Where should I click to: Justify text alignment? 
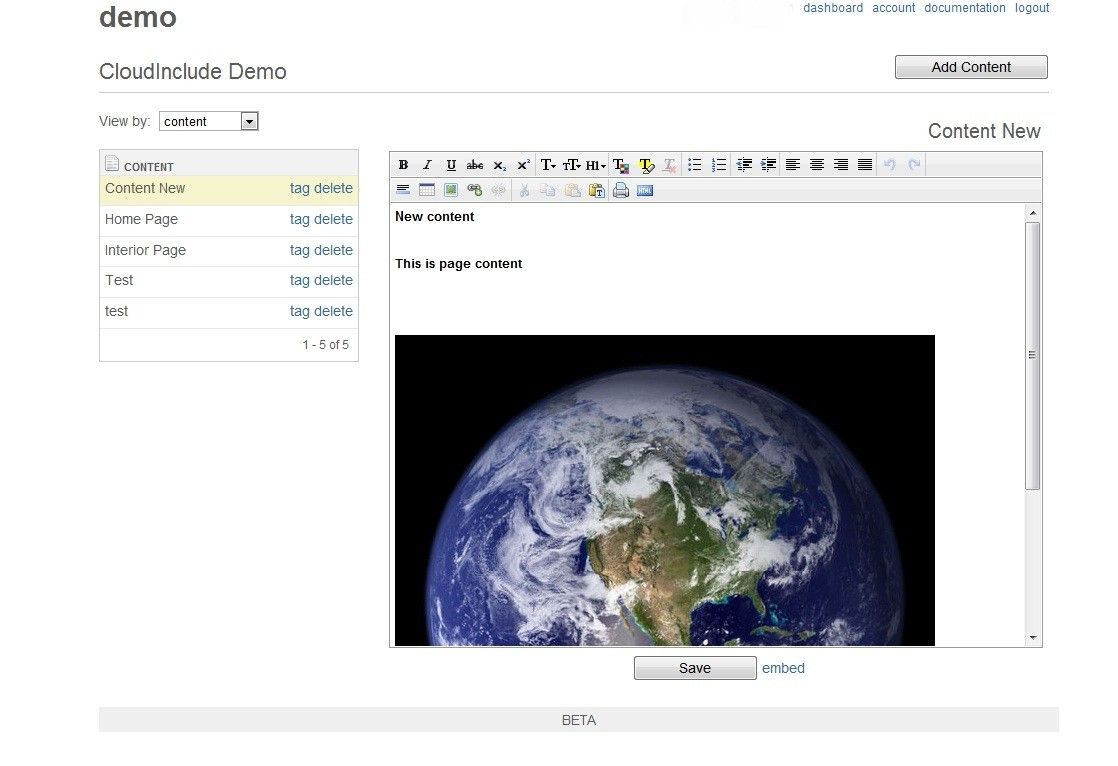865,165
